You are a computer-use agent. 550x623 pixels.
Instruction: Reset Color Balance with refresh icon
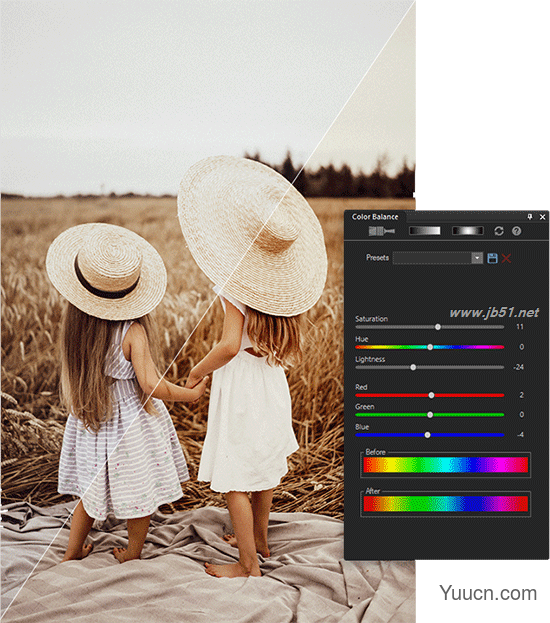tap(499, 231)
